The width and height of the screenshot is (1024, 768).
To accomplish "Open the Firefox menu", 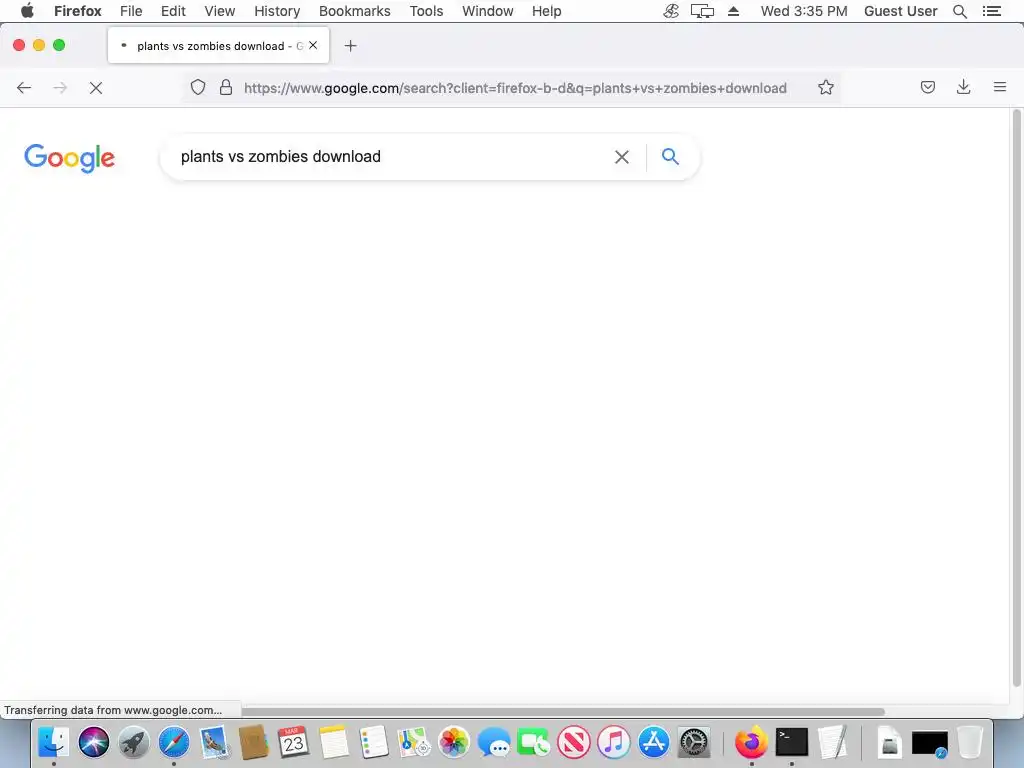I will point(78,11).
